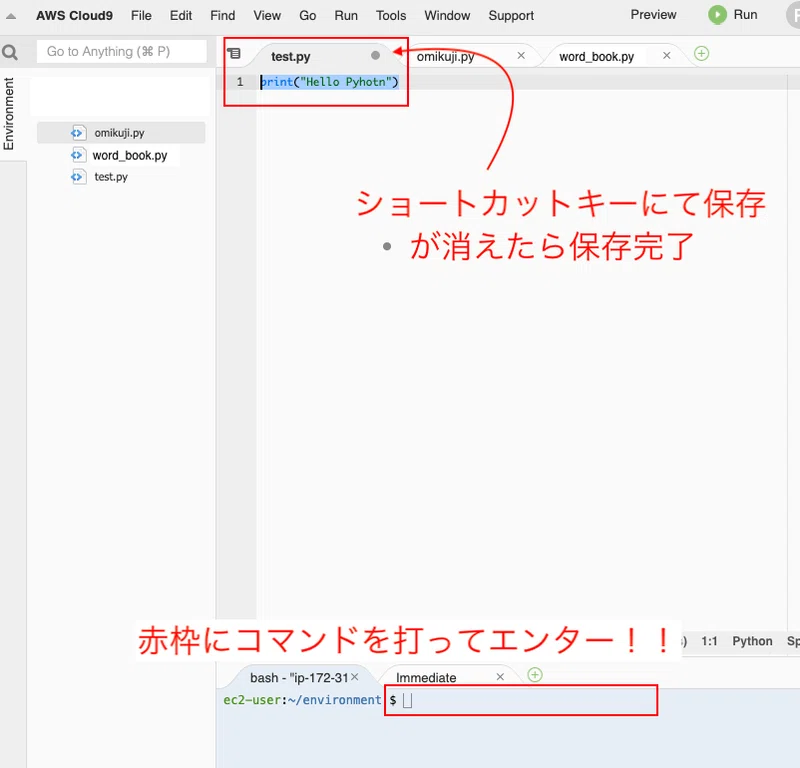Focus the Go to Anything field
Image resolution: width=800 pixels, height=768 pixels.
point(121,52)
